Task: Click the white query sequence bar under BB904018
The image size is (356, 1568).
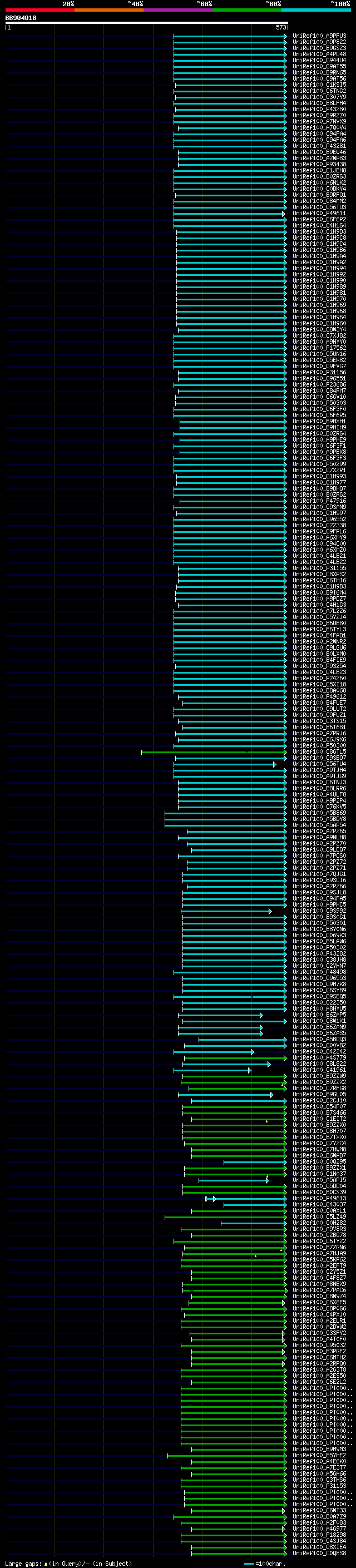Action: coord(146,22)
